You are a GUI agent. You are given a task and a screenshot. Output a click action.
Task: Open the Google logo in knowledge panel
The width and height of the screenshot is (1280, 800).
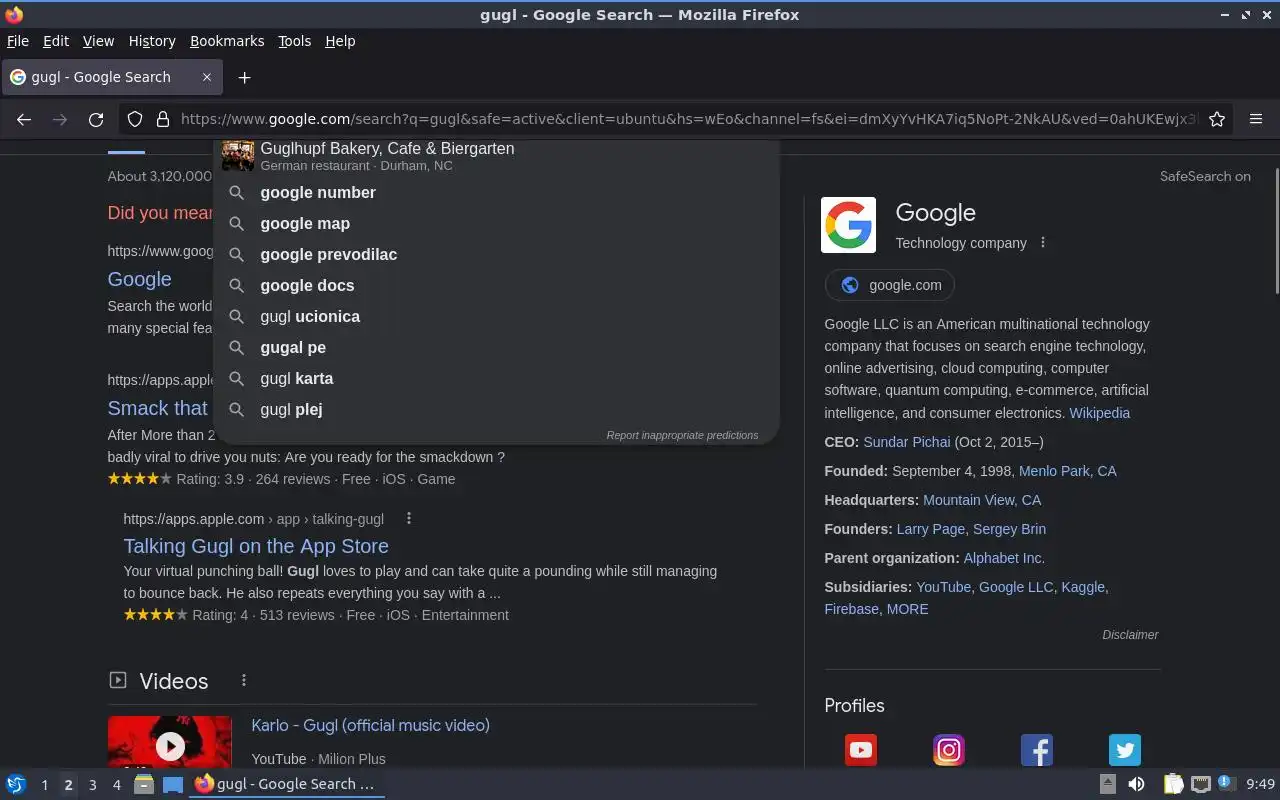(848, 225)
